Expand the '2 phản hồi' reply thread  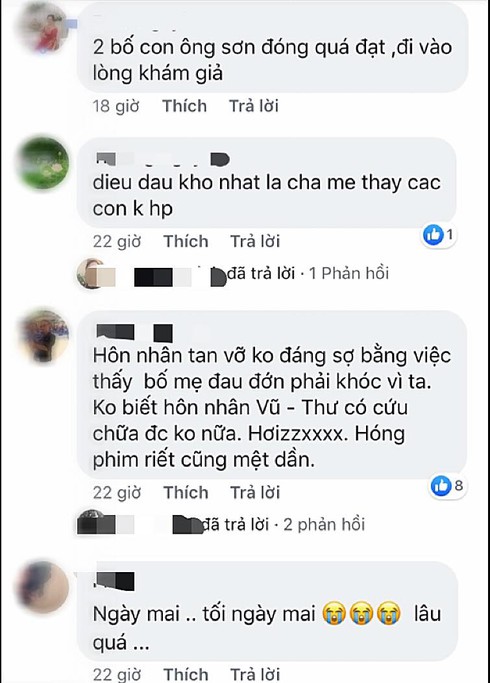pyautogui.click(x=324, y=524)
